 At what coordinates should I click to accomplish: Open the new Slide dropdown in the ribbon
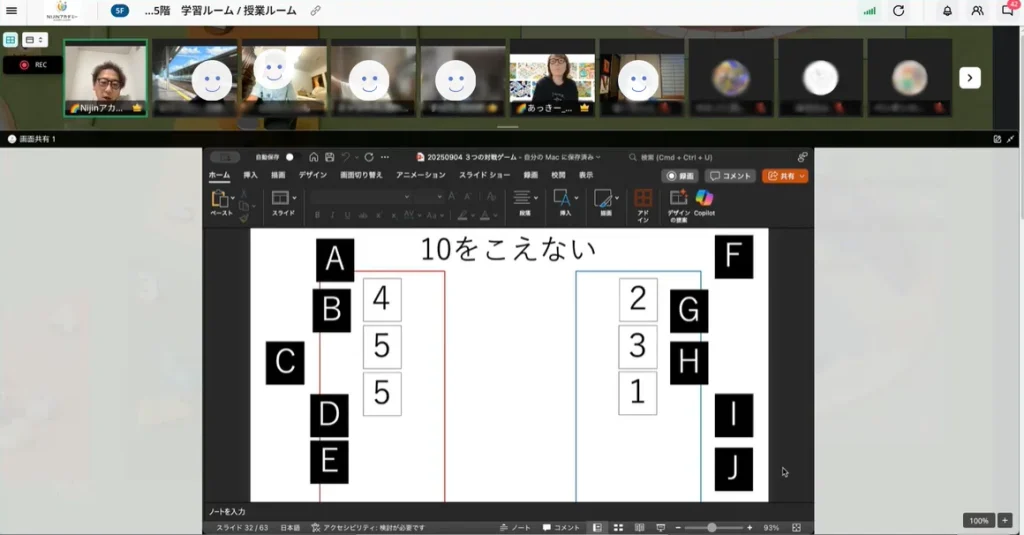(x=294, y=198)
